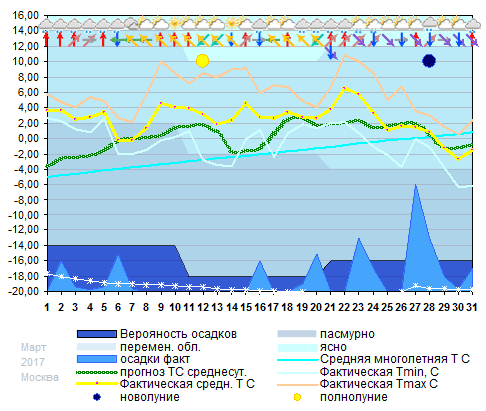
Task: Click the yellow full moon icon on chart
Action: point(202,61)
